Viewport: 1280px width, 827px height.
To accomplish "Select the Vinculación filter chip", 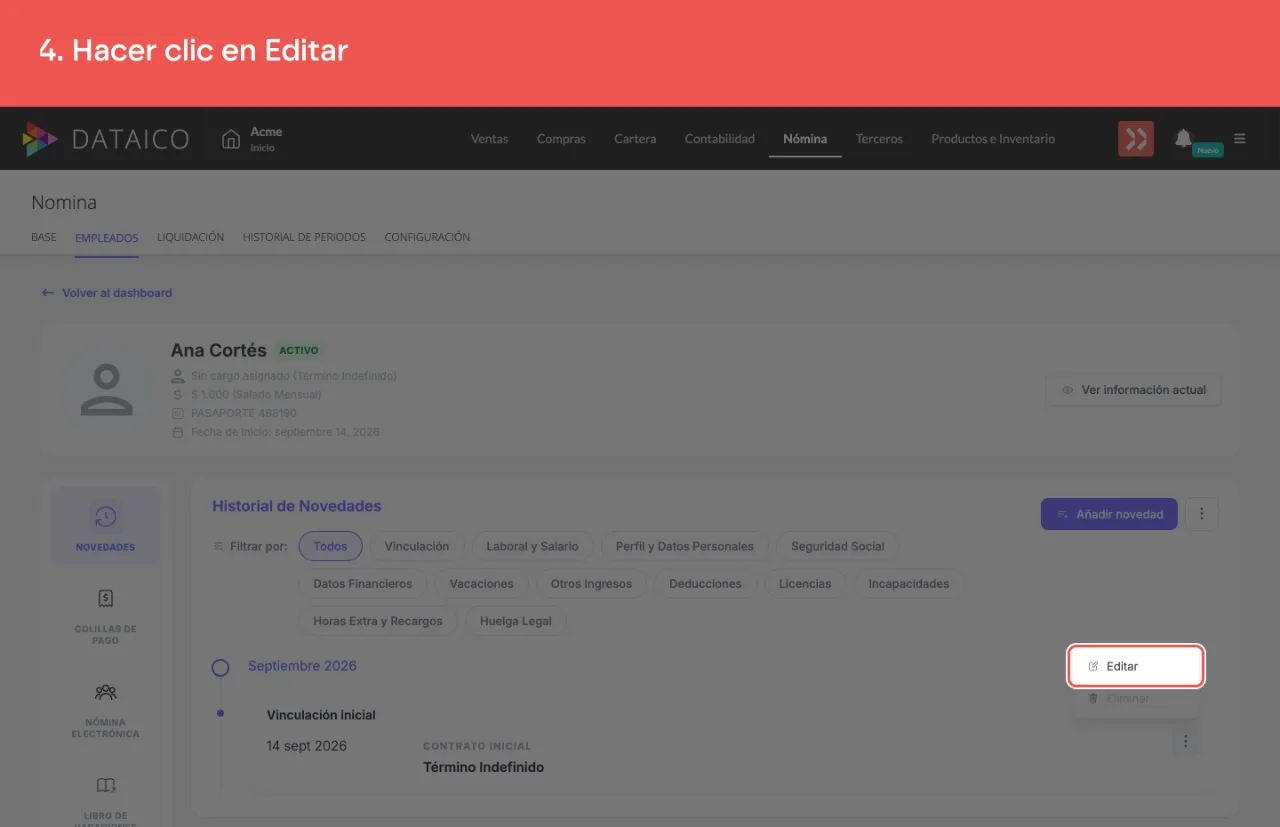I will click(x=417, y=547).
